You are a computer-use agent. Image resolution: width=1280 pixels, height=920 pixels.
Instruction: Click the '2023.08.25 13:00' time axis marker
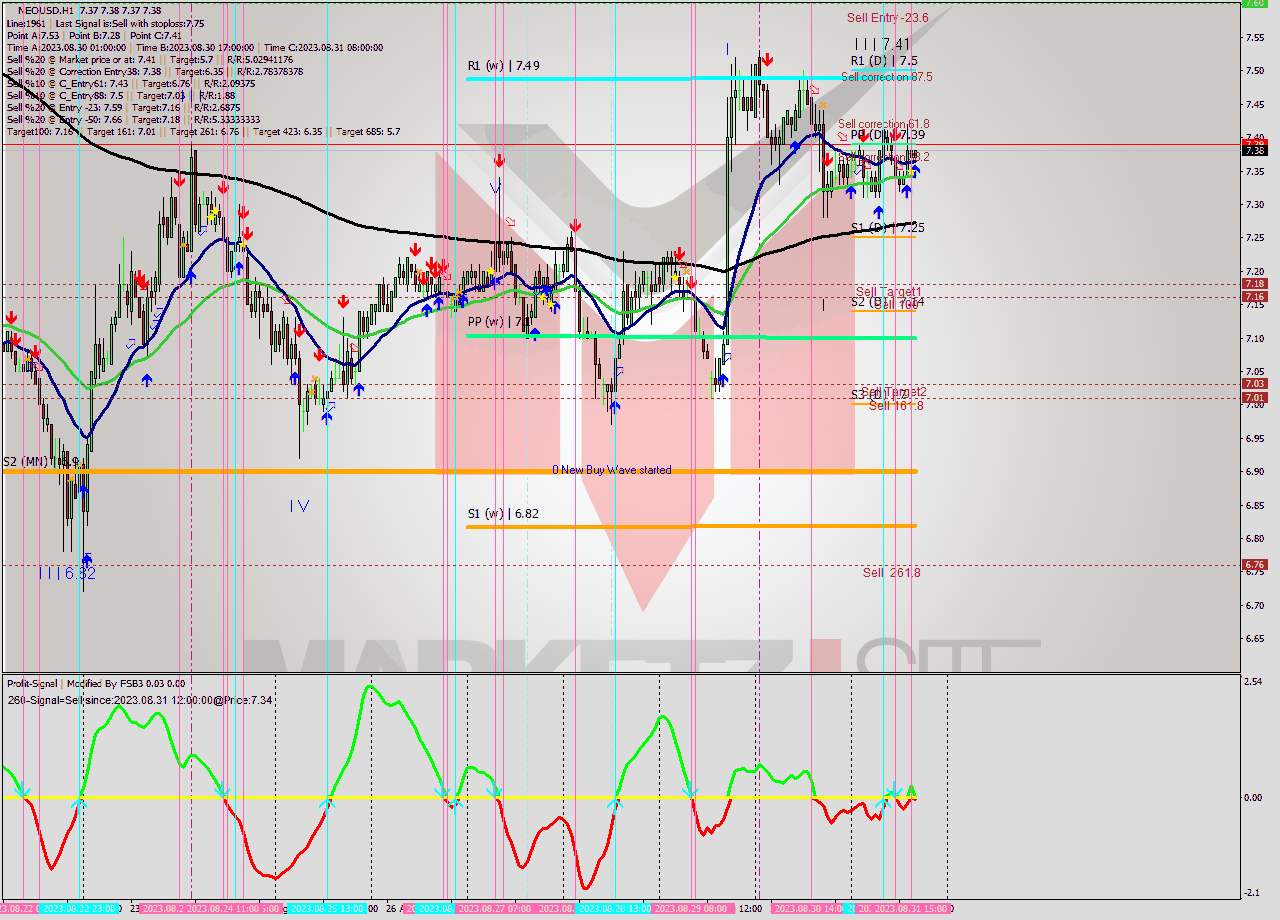tap(328, 909)
